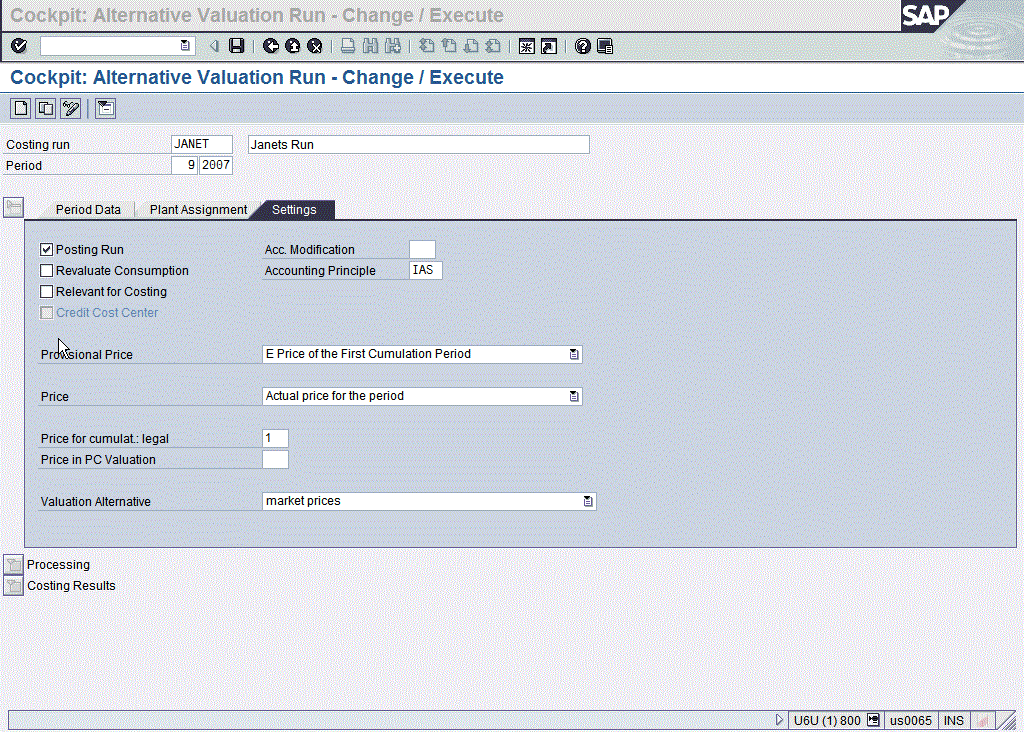The height and width of the screenshot is (732, 1024).
Task: Click the Valuation Alternative label
Action: [x=95, y=501]
